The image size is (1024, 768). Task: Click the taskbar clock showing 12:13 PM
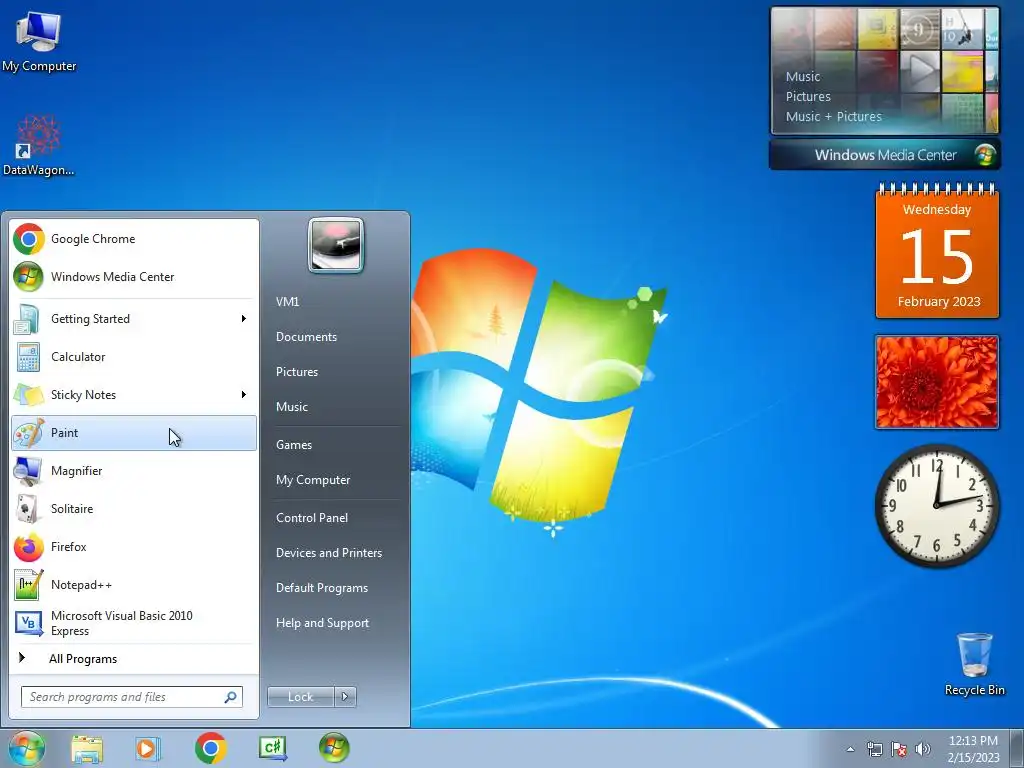point(973,749)
